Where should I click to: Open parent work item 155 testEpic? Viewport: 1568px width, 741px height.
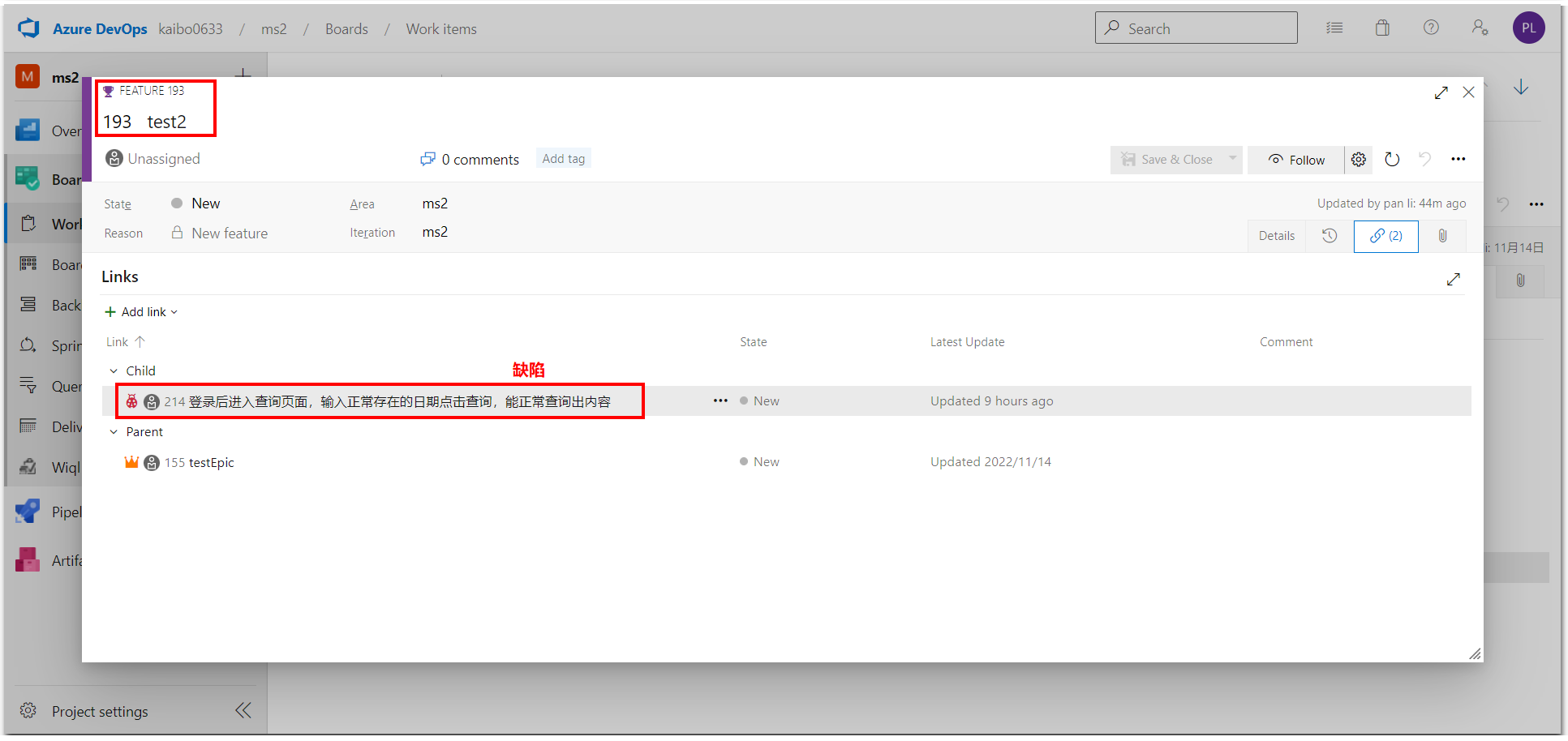[210, 462]
